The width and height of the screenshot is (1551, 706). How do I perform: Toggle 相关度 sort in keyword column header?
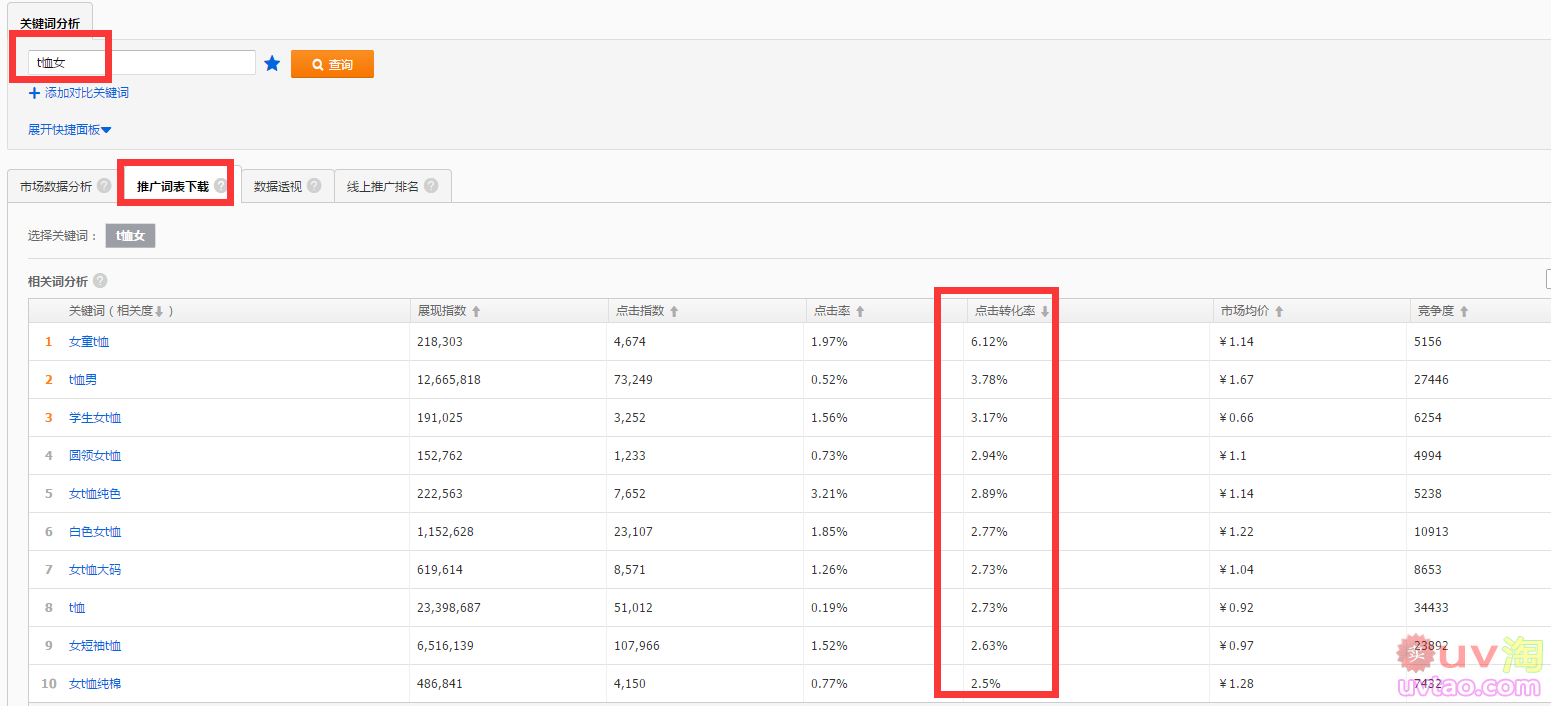[x=158, y=312]
